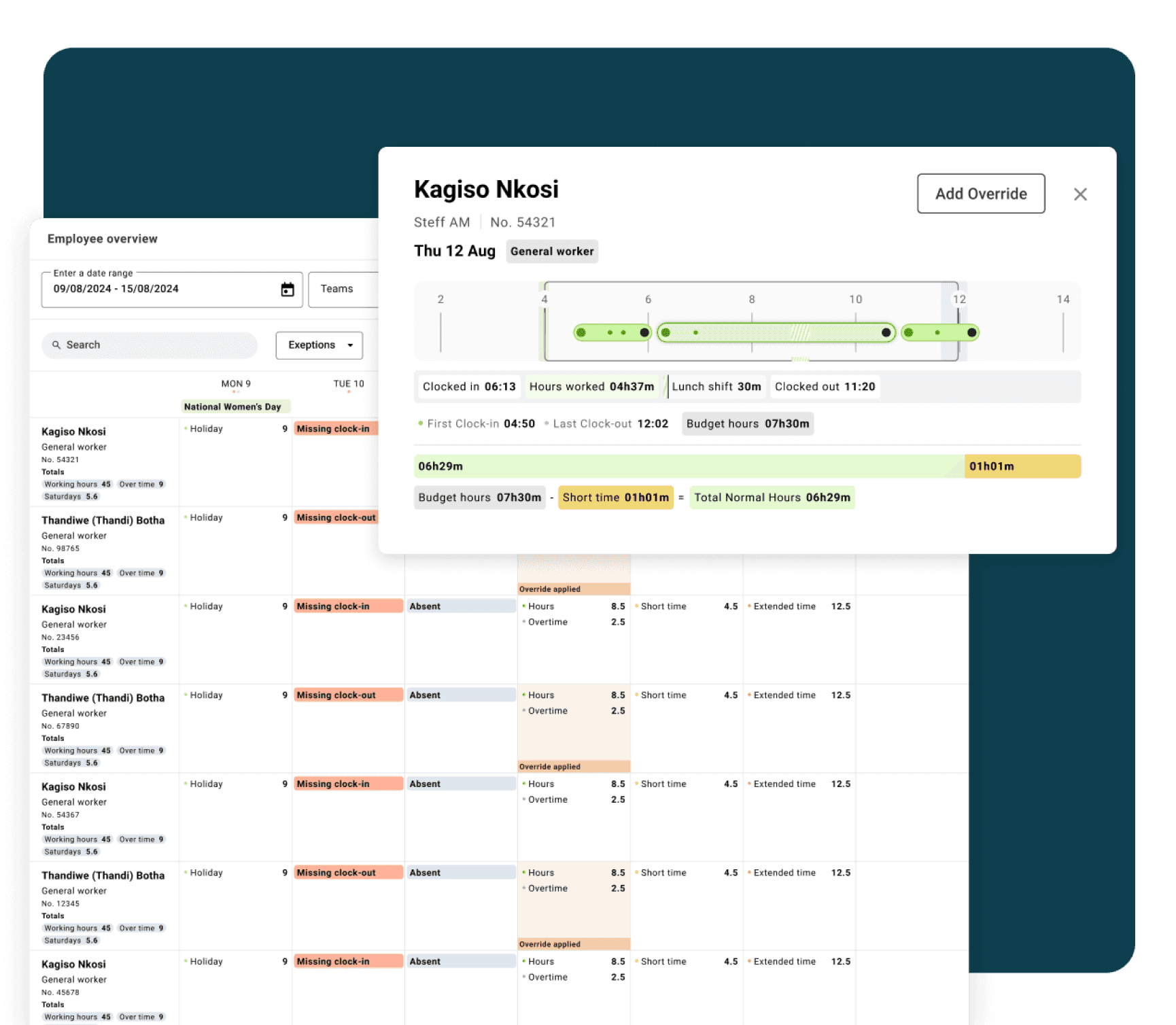Select the TUE 10 column header
The image size is (1176, 1025).
348,383
